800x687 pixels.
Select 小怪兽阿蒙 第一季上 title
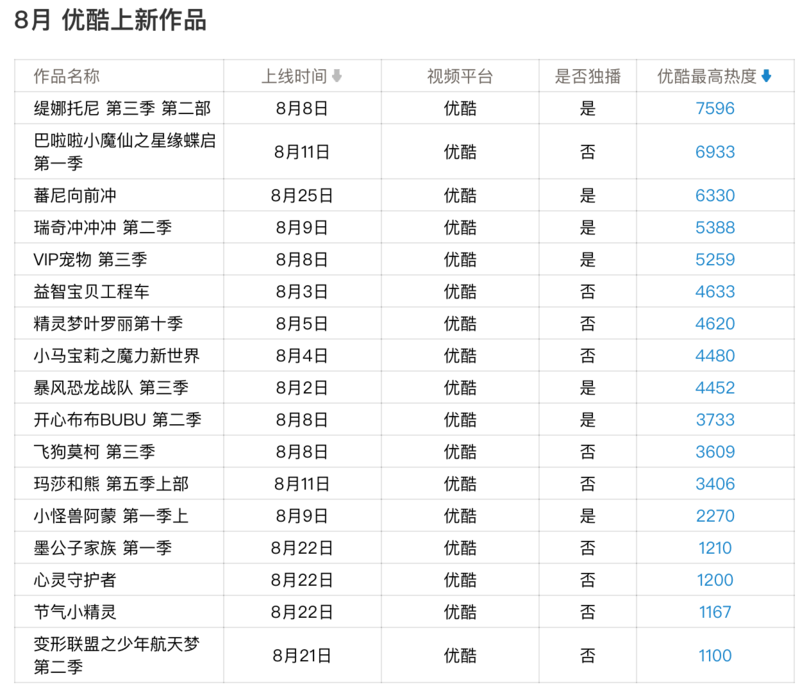tap(111, 516)
